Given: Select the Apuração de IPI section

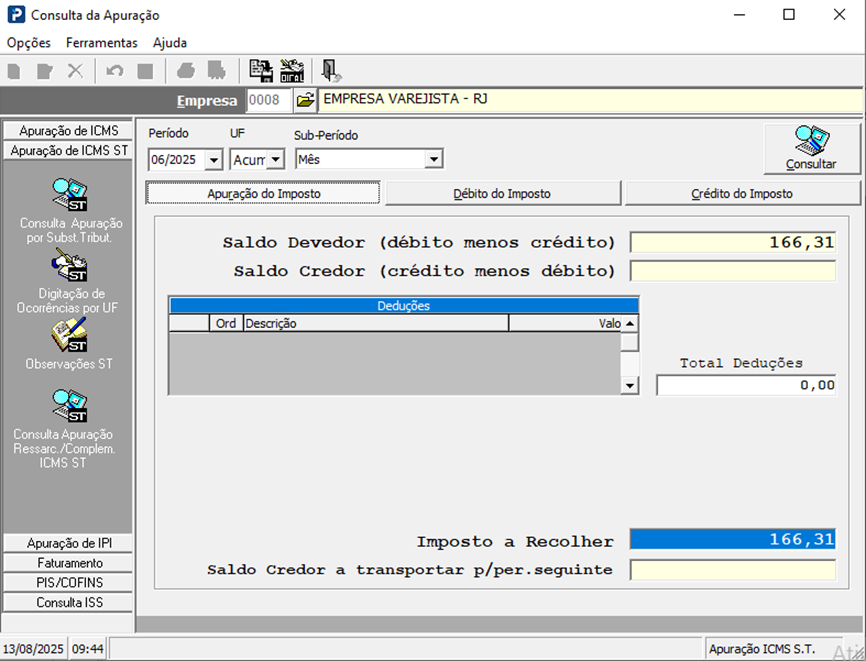Looking at the screenshot, I should coord(69,543).
